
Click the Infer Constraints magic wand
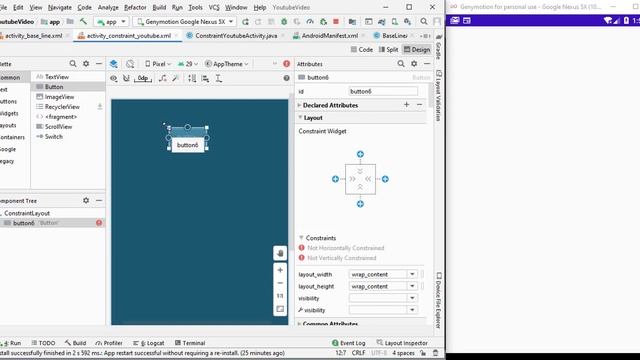tap(176, 78)
